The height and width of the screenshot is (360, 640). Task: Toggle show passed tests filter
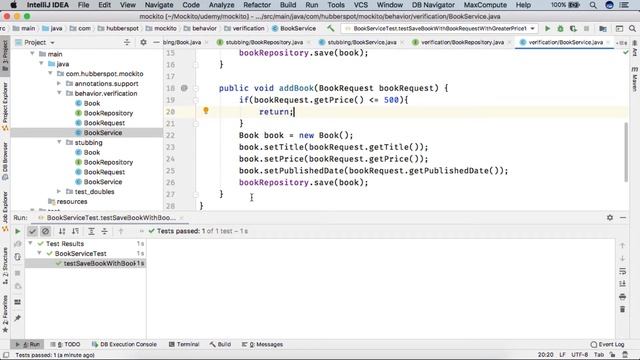32,231
